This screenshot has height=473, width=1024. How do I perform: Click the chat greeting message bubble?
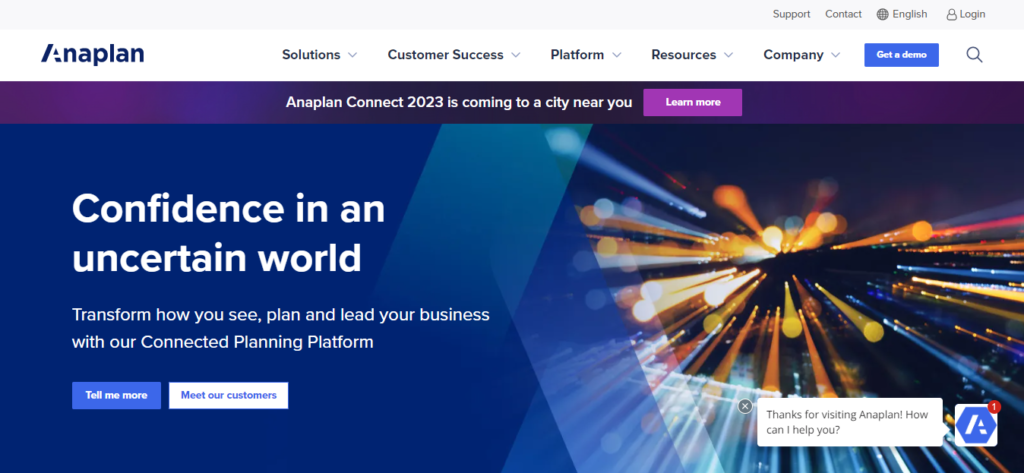850,422
